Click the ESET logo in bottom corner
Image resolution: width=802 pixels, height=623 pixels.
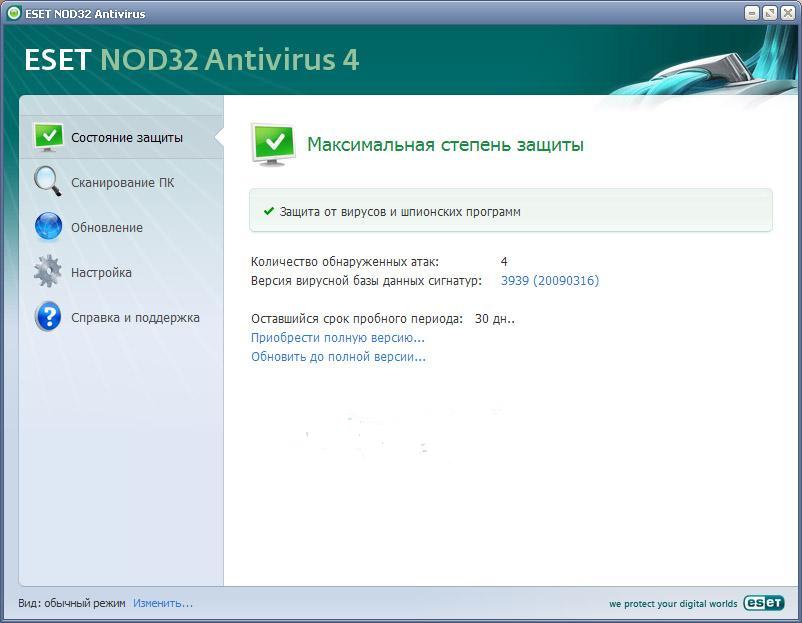(x=764, y=603)
